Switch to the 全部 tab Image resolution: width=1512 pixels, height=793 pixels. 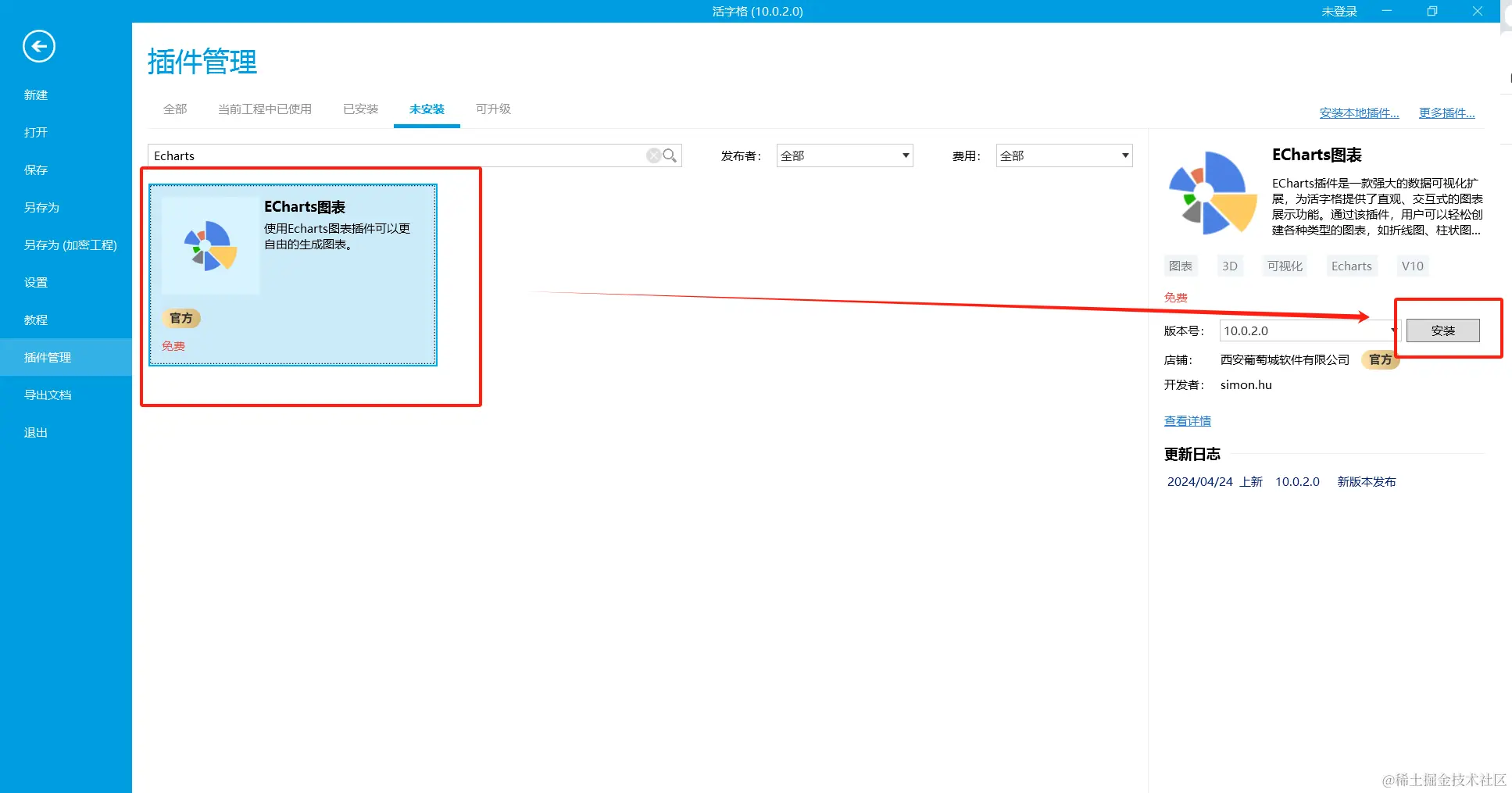[x=175, y=109]
